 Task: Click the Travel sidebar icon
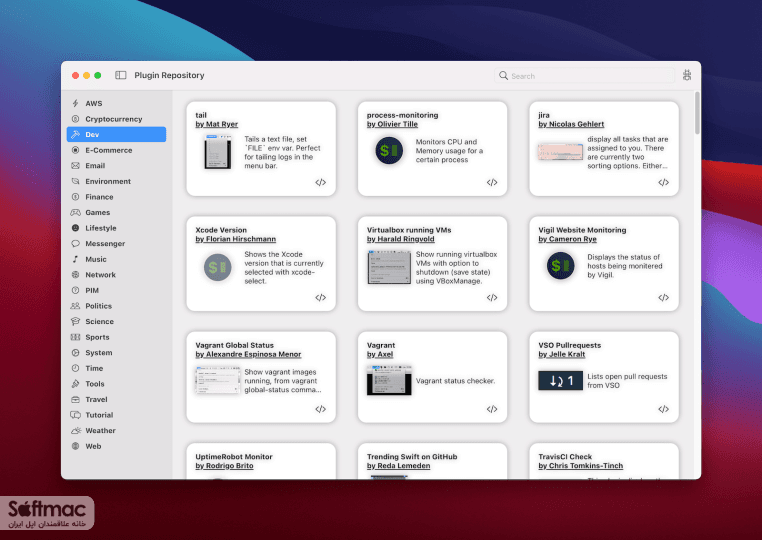(x=75, y=399)
